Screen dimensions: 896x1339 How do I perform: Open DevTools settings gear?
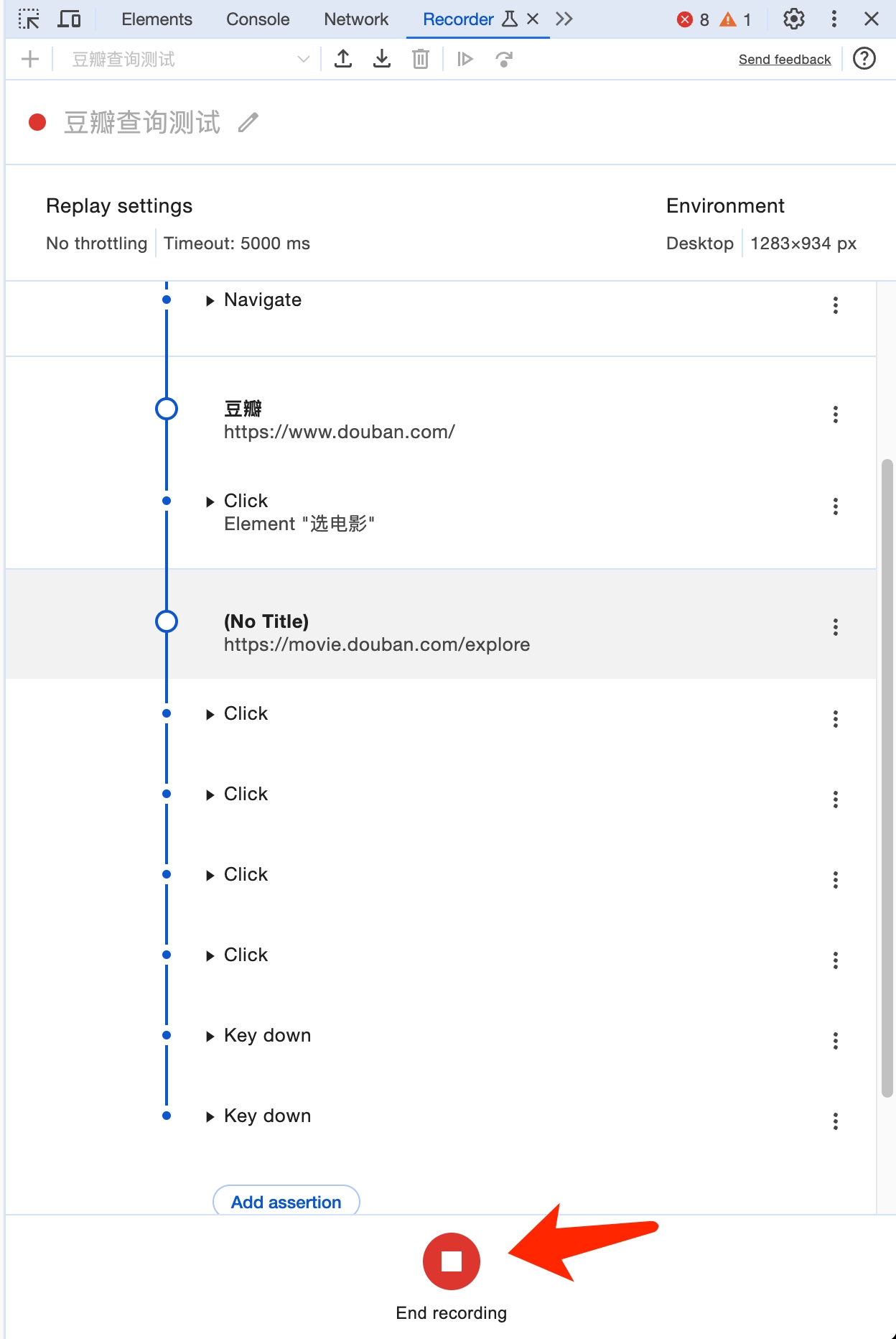click(793, 19)
